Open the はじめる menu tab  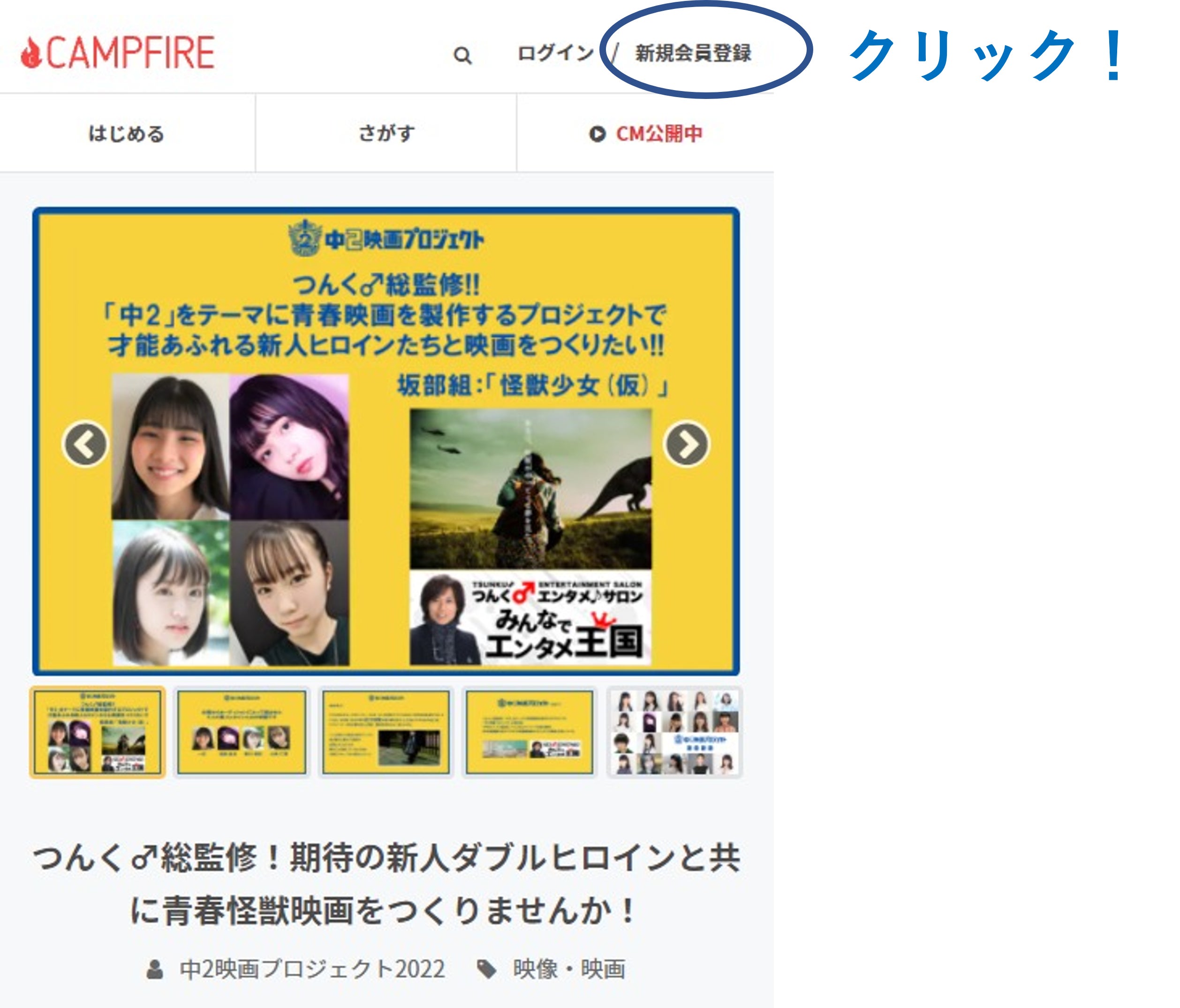[x=127, y=133]
